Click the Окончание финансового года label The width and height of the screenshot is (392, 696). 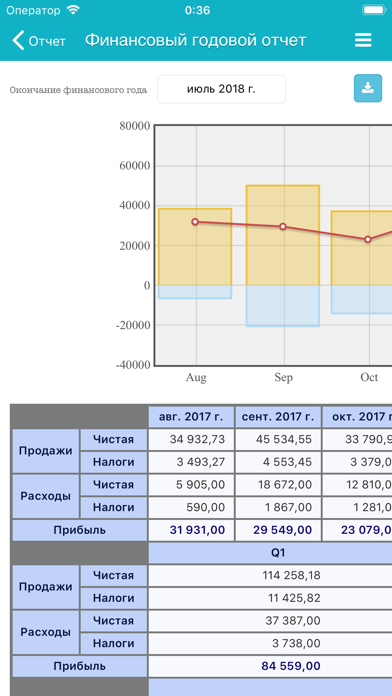point(78,90)
